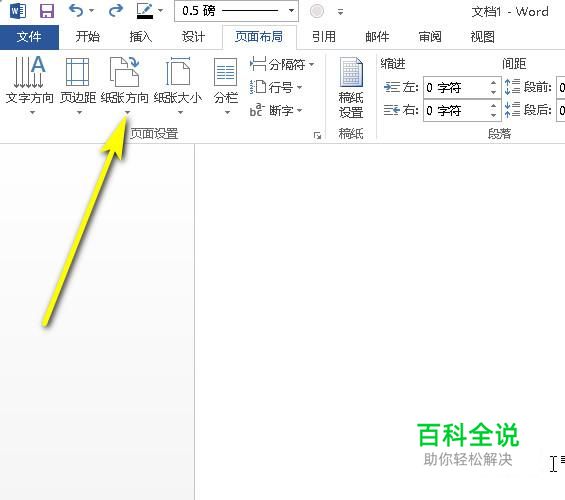Switch to the 插入 tab

tap(141, 37)
